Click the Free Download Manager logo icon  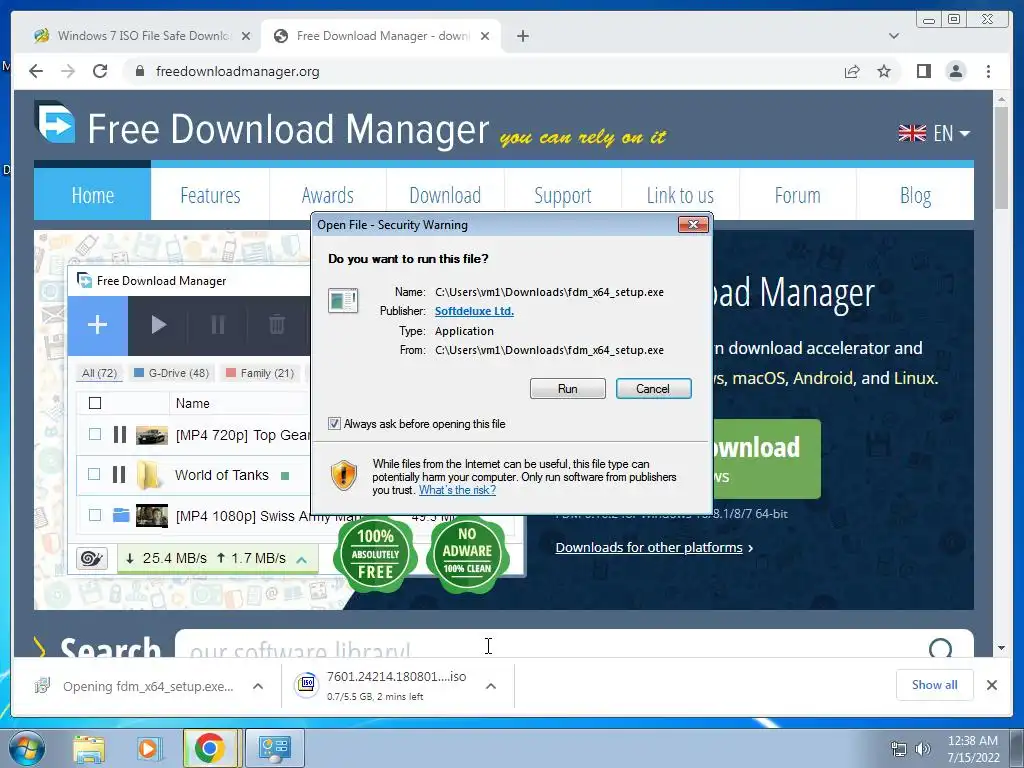[x=56, y=122]
